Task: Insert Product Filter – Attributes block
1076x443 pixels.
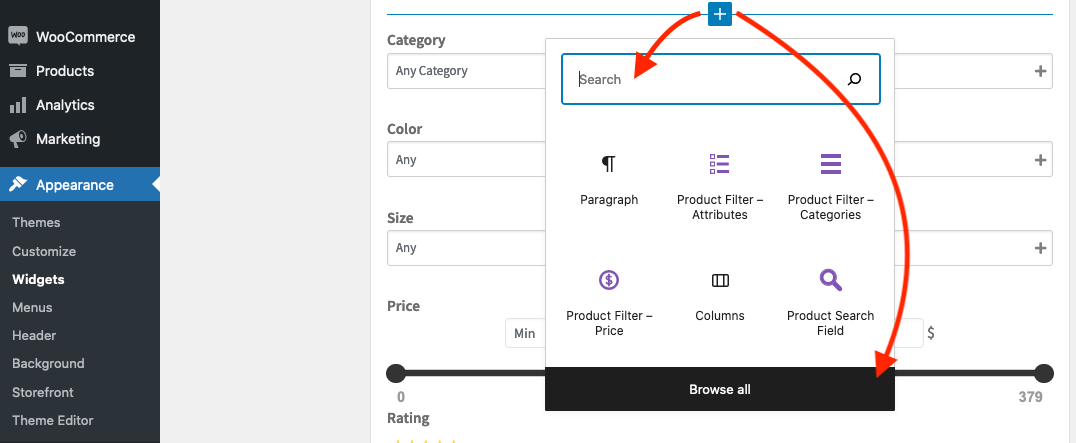Action: tap(719, 186)
